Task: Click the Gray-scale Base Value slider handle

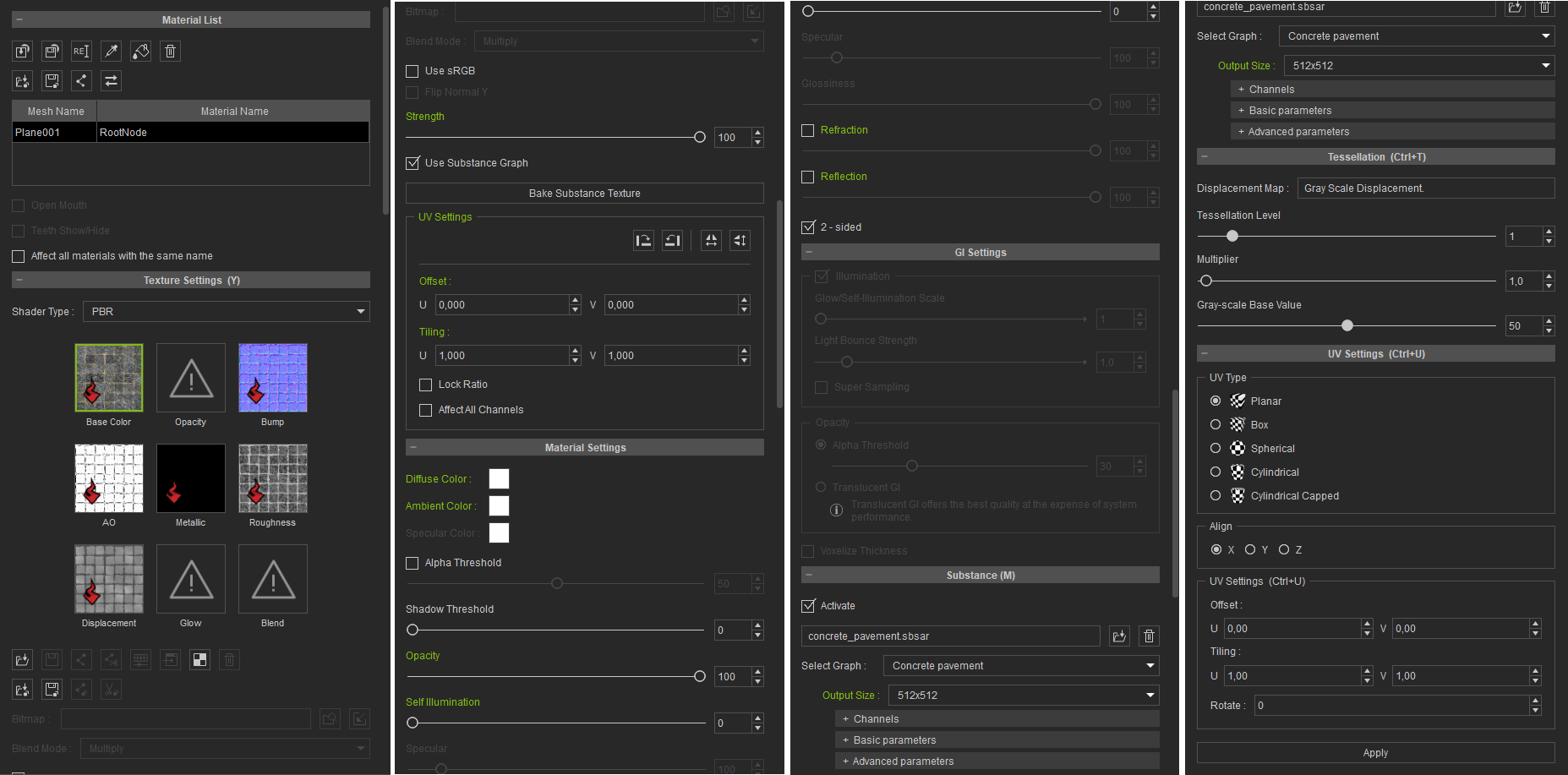Action: pyautogui.click(x=1347, y=325)
